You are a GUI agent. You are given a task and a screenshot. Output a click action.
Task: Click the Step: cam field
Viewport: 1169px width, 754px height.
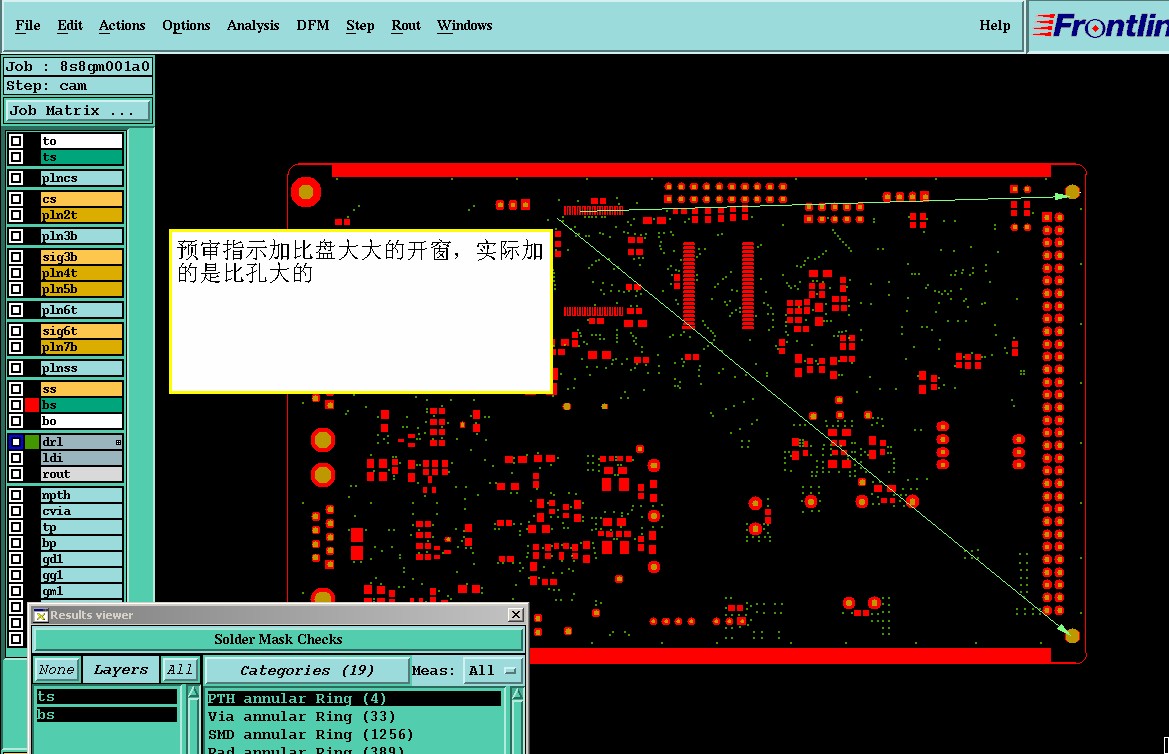click(x=78, y=86)
